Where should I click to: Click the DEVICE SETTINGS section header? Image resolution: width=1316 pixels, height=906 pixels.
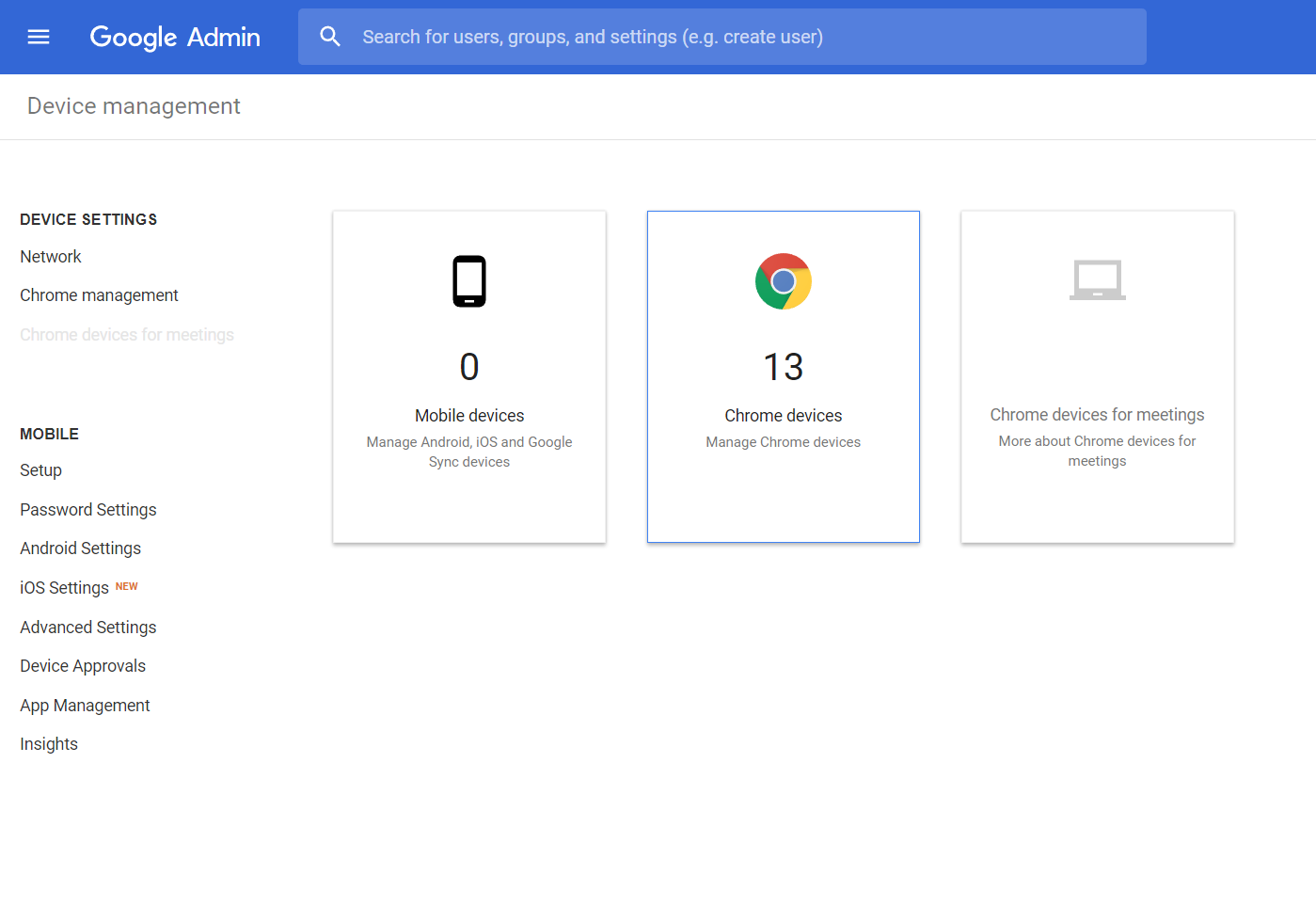pos(88,219)
